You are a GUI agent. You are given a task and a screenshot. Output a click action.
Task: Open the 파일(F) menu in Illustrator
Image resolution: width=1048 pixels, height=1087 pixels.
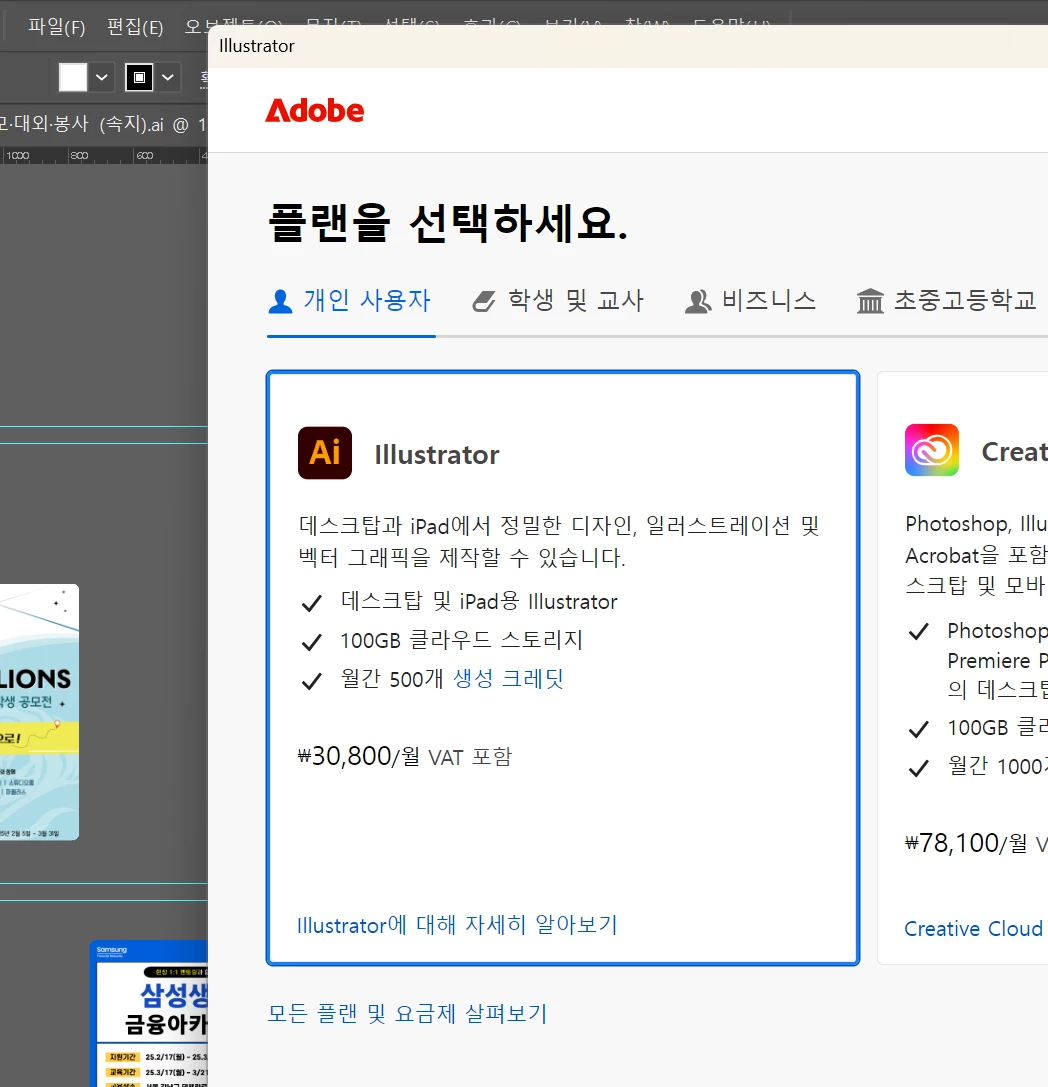[56, 27]
